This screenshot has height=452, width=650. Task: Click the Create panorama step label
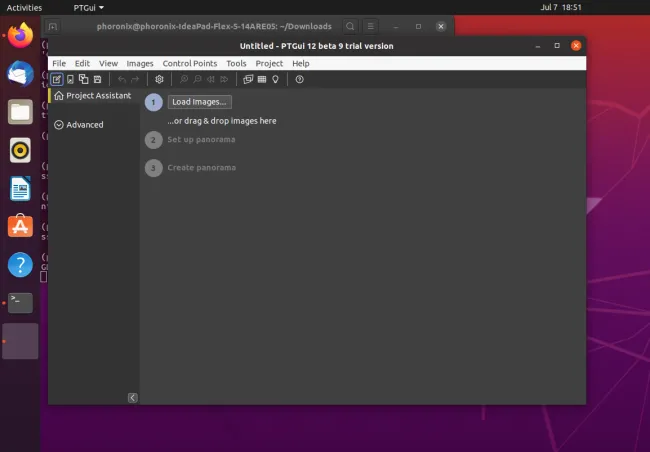coord(201,168)
